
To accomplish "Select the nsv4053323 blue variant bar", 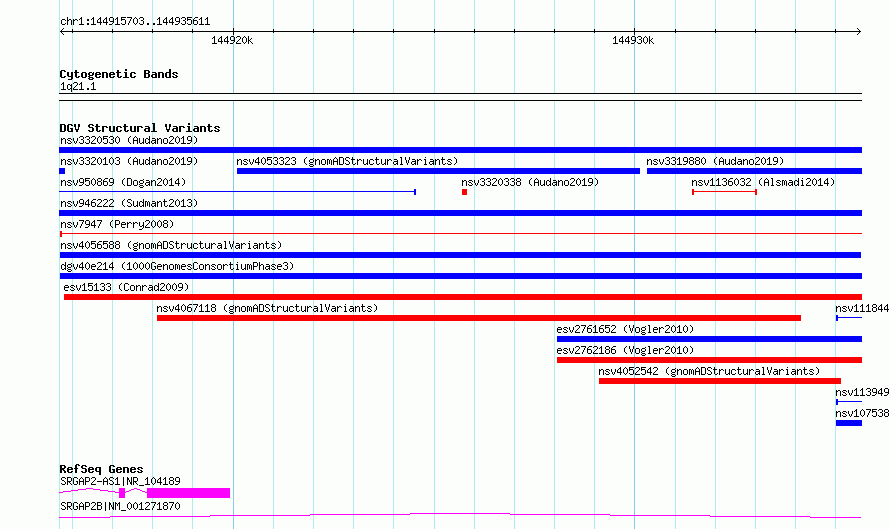I will click(438, 171).
